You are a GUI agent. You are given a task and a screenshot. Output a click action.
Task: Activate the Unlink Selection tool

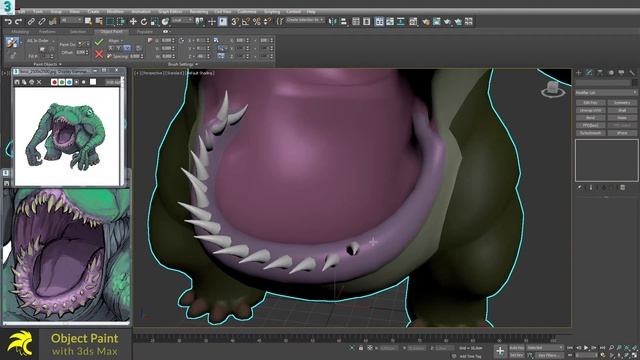coord(42,22)
